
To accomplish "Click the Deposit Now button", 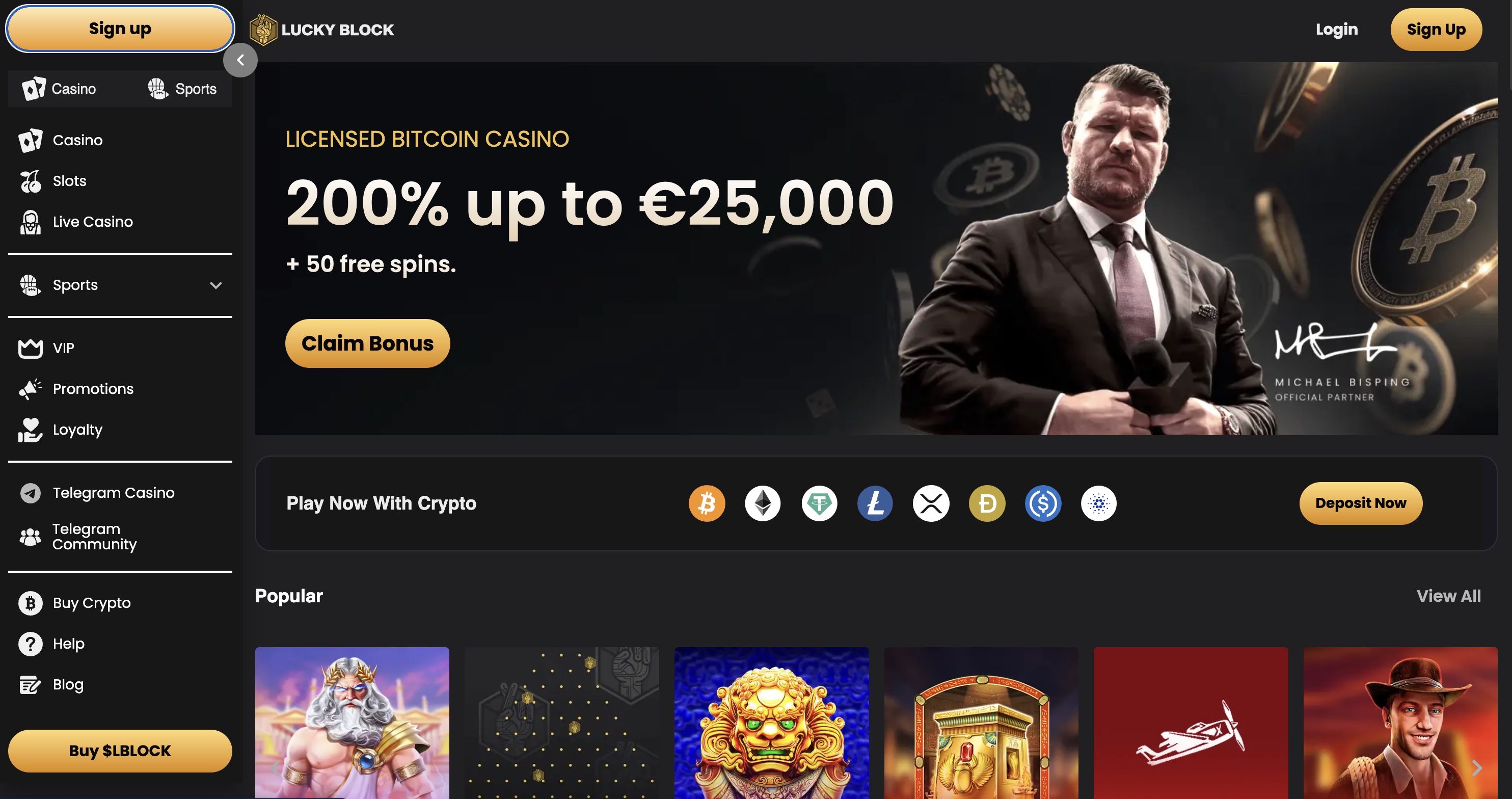I will [1361, 503].
